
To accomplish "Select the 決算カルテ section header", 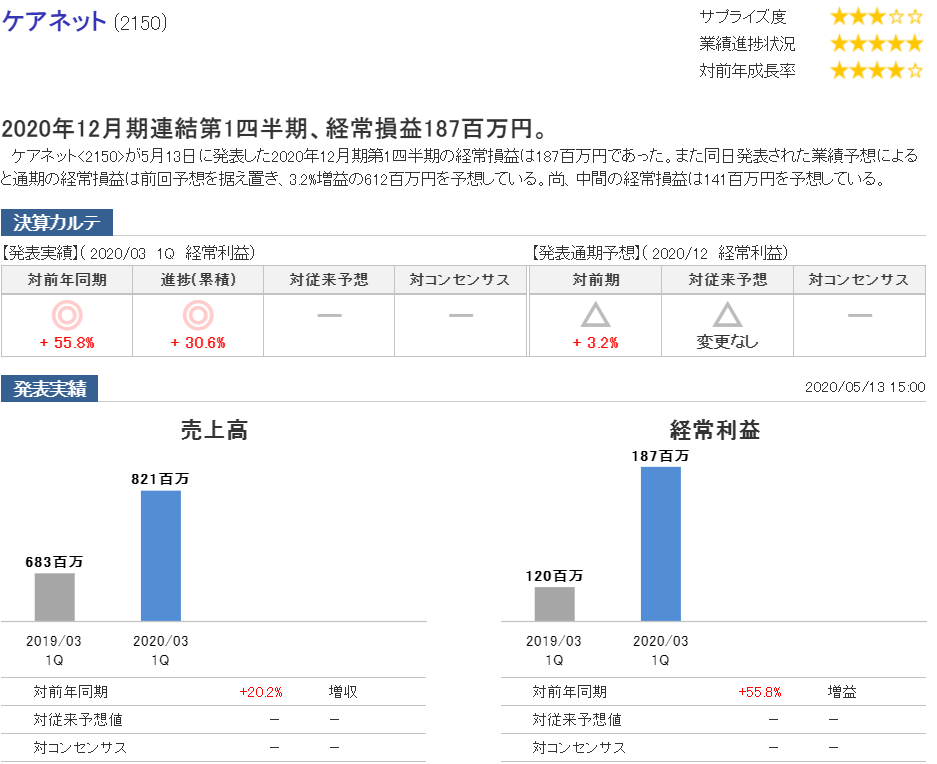I will tap(57, 222).
